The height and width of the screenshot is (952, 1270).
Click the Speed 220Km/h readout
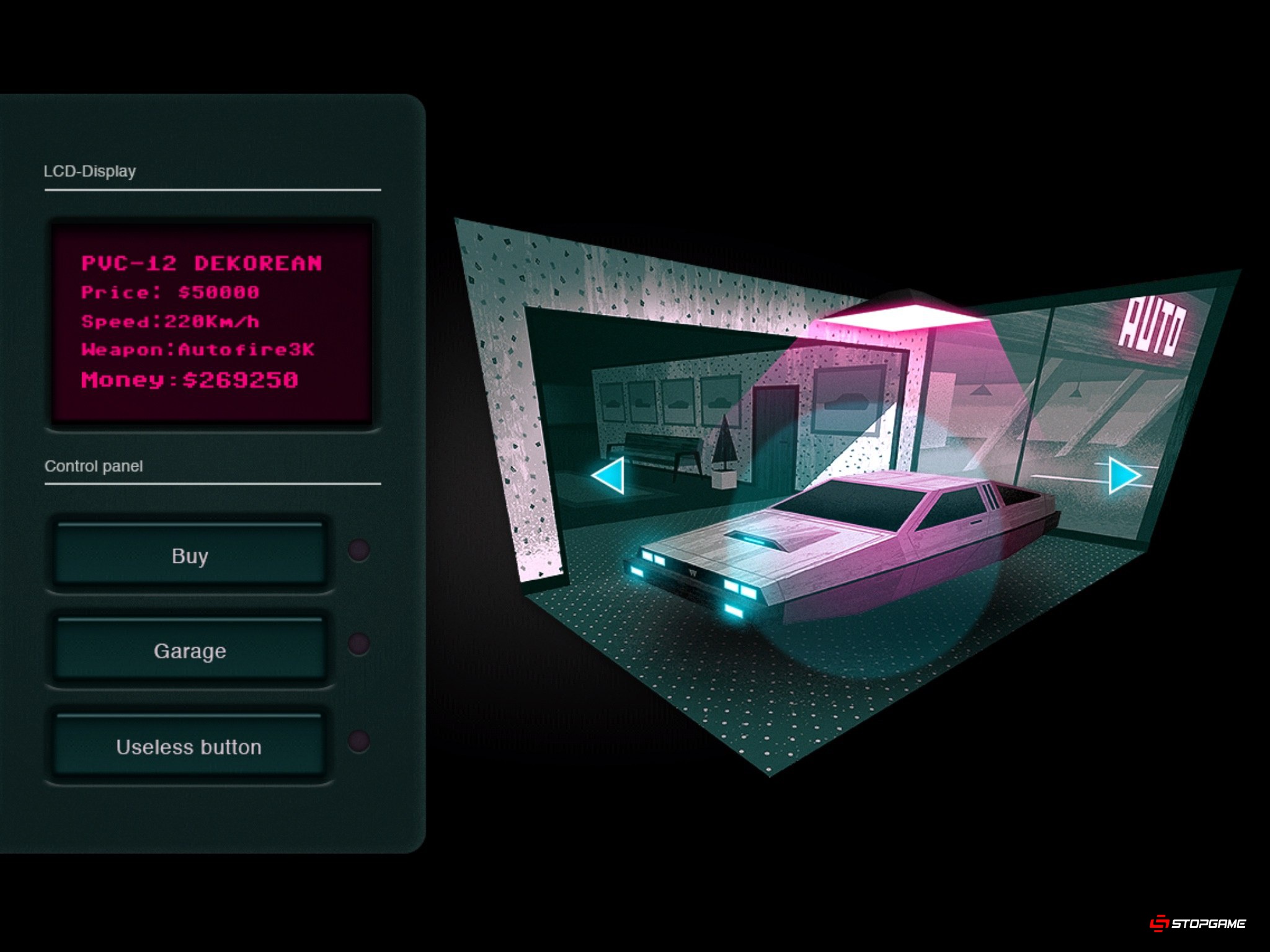[x=170, y=321]
